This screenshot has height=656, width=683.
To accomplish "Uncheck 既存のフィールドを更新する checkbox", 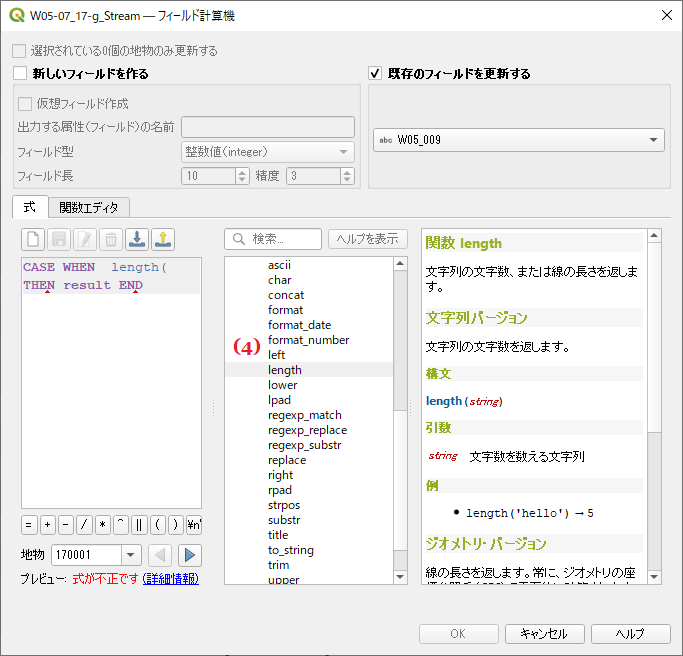I will (x=376, y=73).
